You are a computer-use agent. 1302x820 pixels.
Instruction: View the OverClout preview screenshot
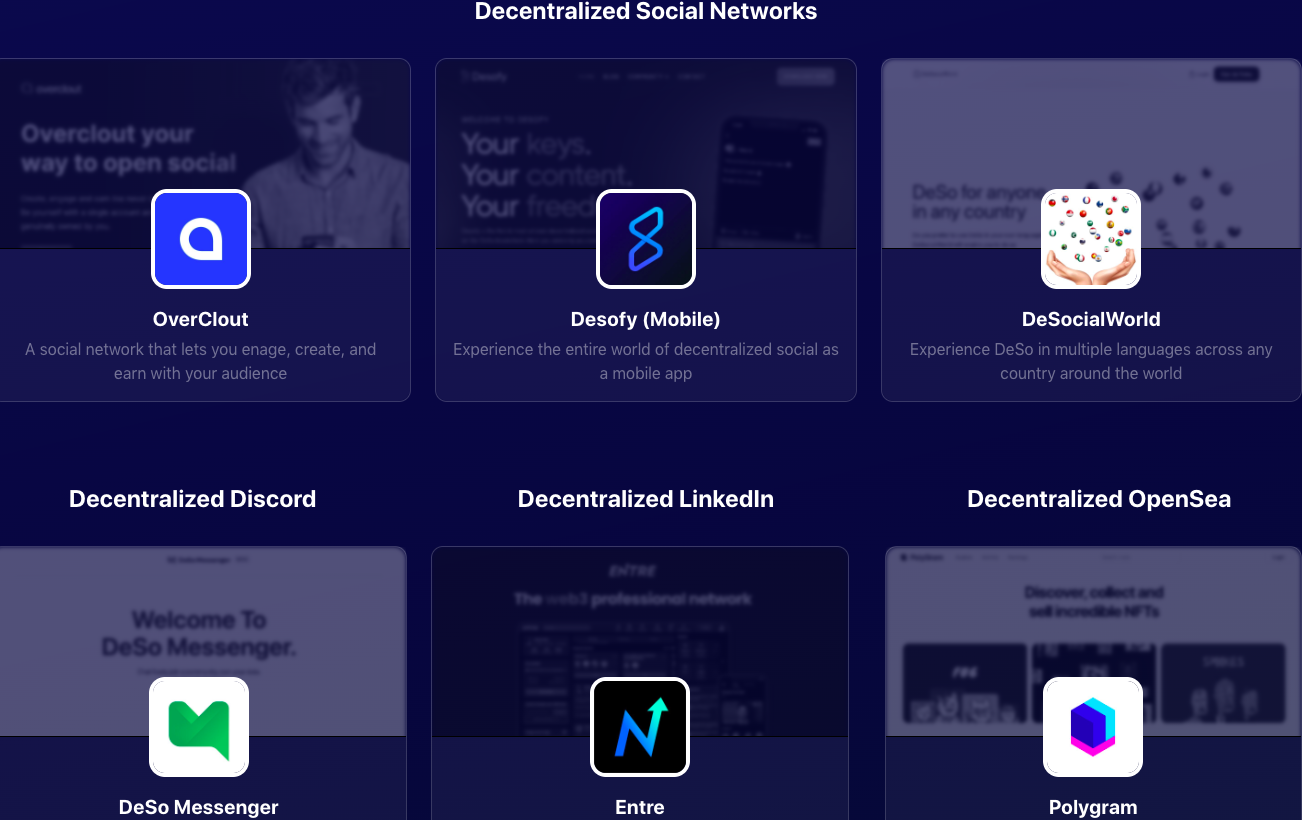click(x=205, y=153)
